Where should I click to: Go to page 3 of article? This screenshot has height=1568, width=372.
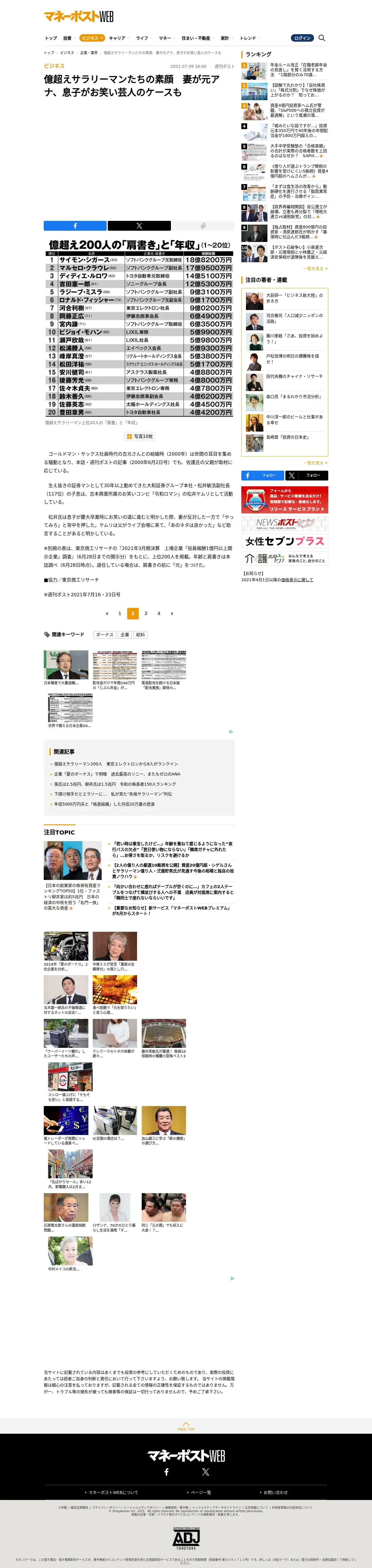(x=145, y=614)
